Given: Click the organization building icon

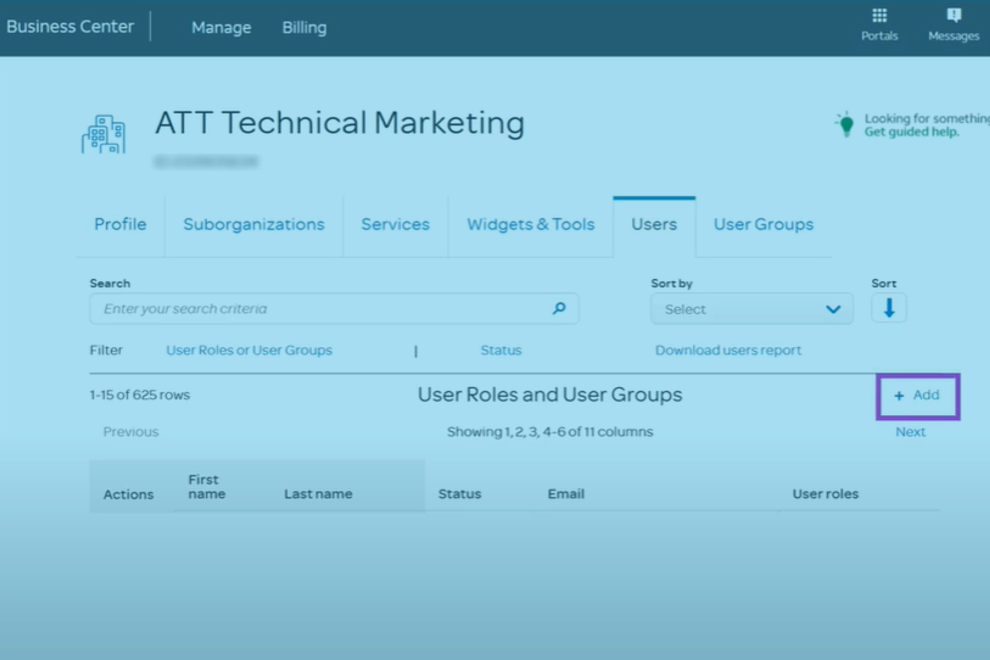Looking at the screenshot, I should pyautogui.click(x=104, y=134).
